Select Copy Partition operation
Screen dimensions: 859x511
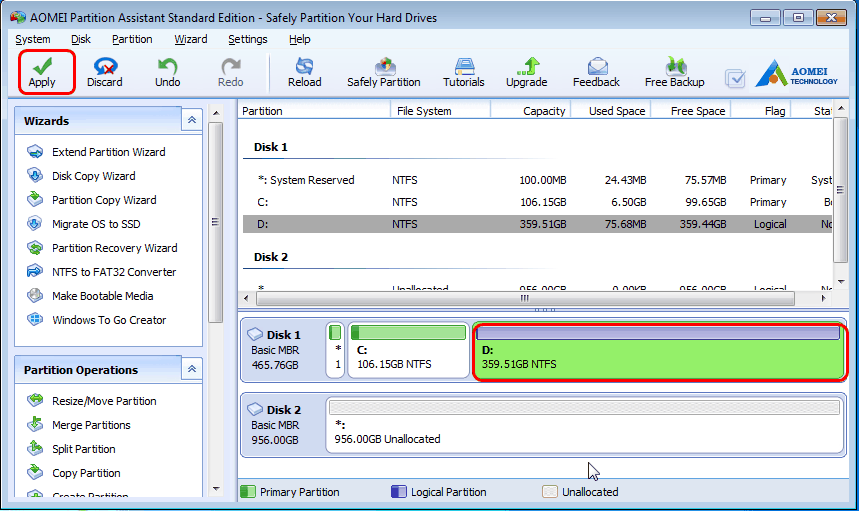tap(86, 473)
